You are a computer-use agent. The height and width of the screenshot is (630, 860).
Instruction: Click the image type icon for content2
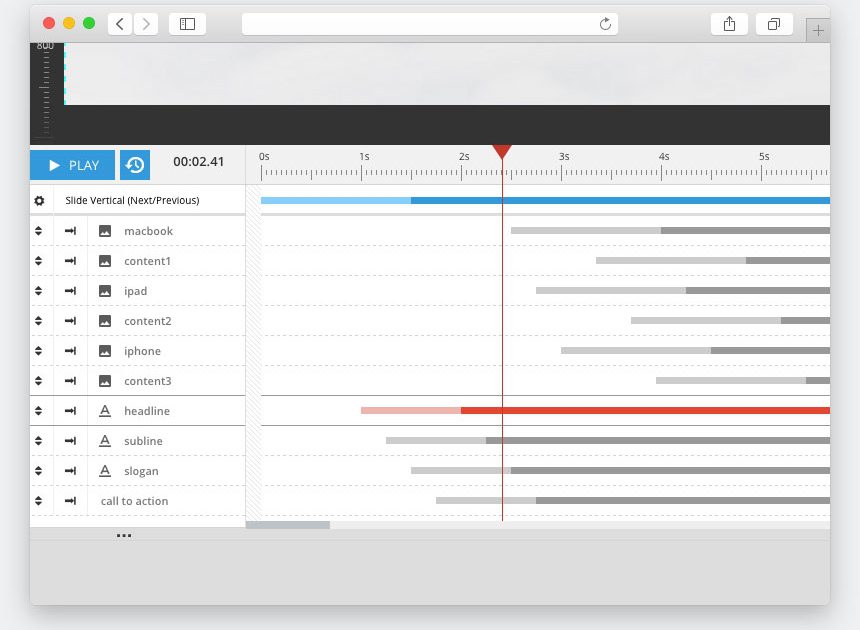point(105,321)
